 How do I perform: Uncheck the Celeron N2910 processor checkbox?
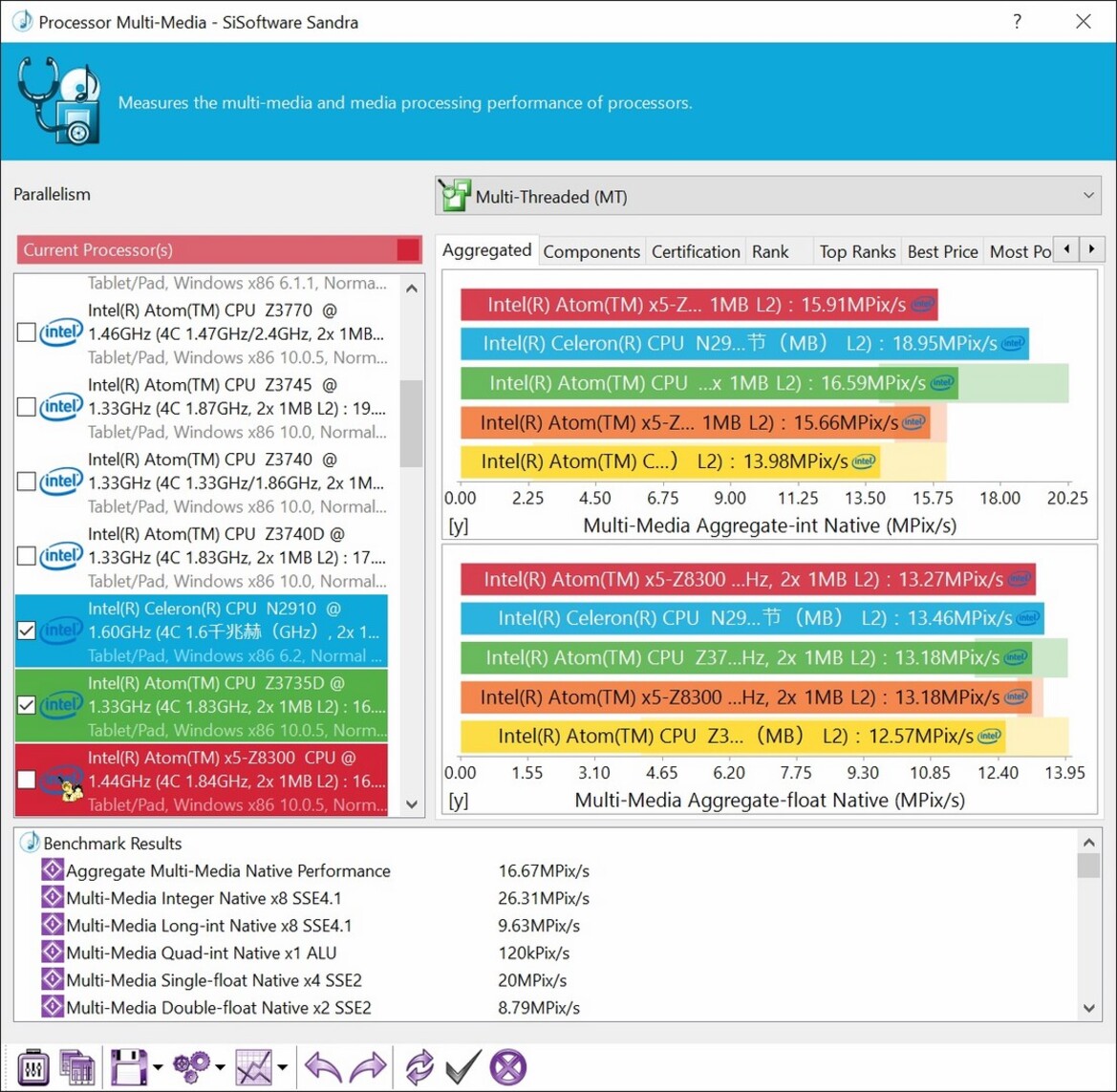(x=27, y=631)
